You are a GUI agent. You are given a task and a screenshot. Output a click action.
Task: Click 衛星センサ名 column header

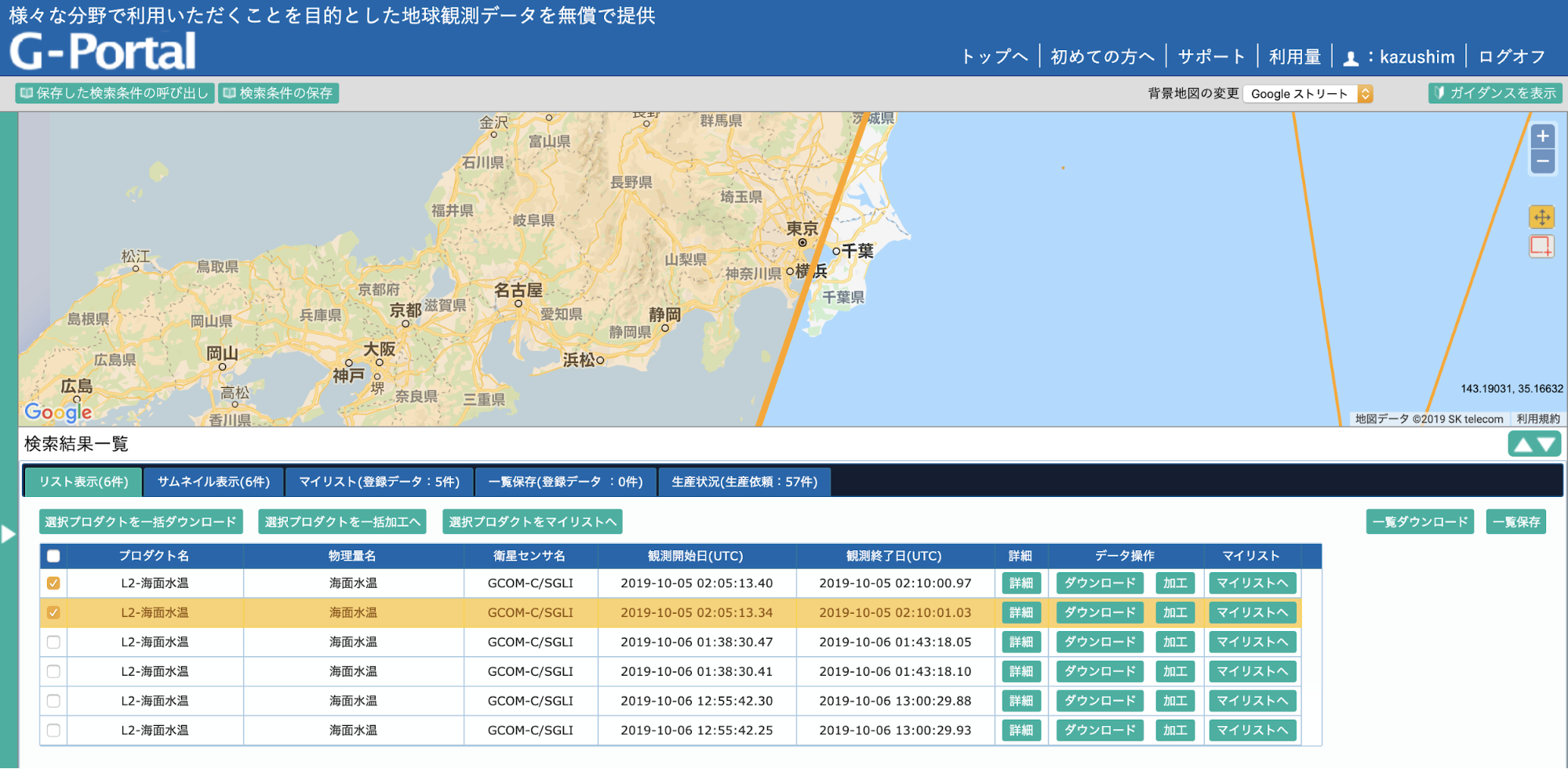pyautogui.click(x=529, y=556)
